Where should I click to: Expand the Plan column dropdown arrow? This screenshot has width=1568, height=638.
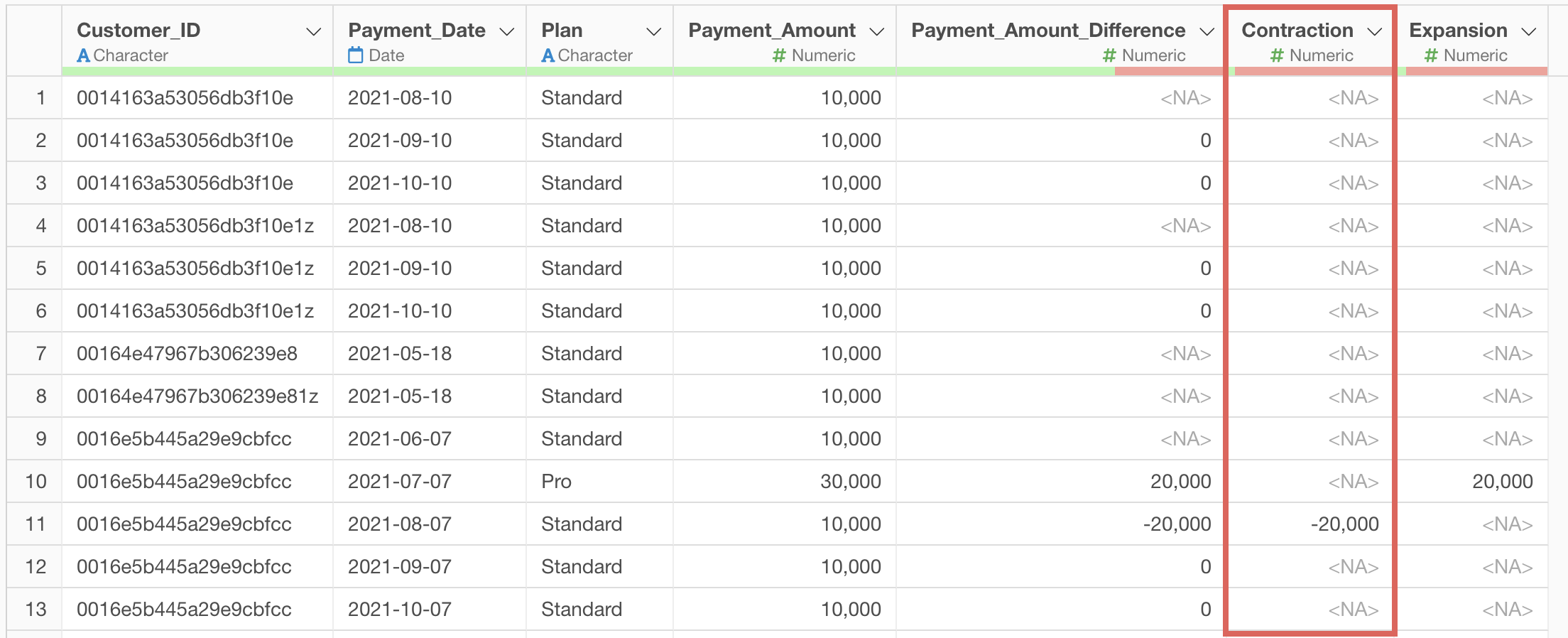point(653,32)
